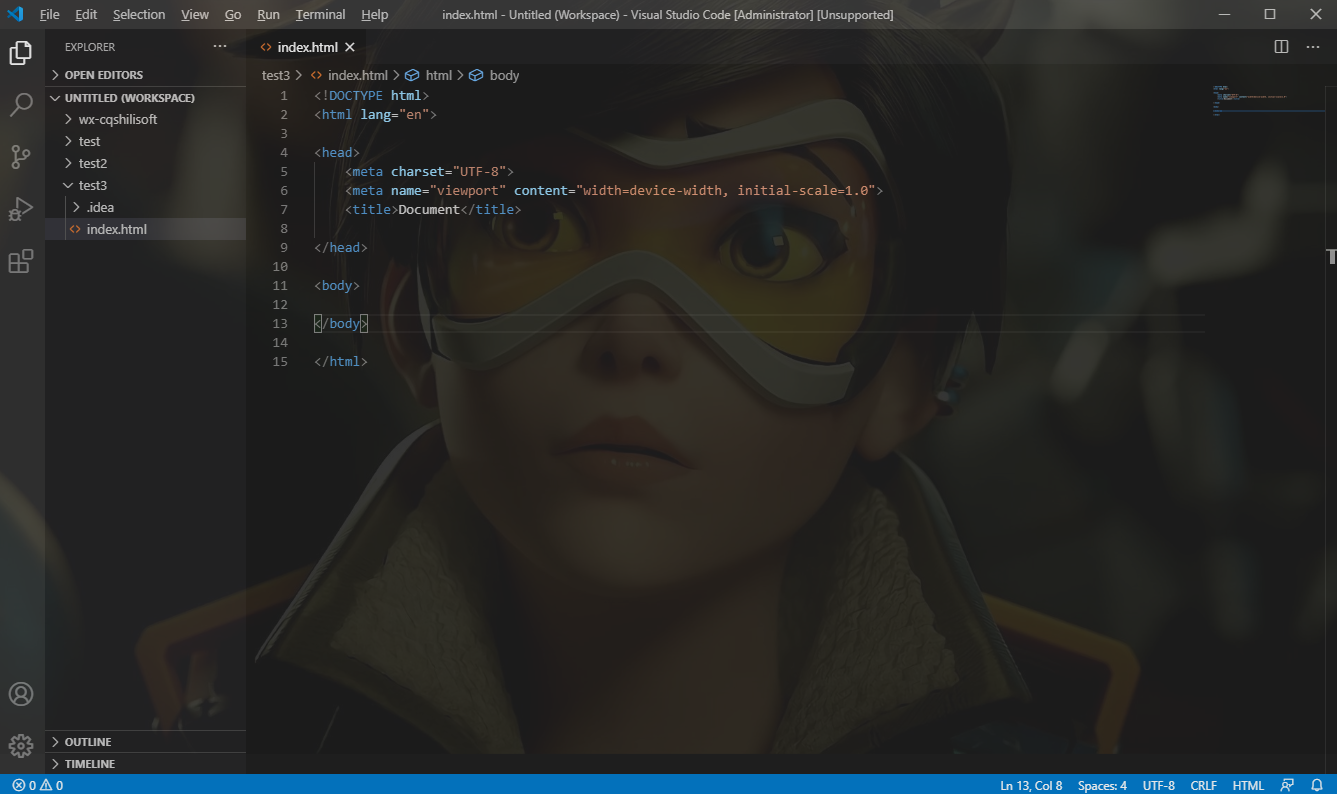Show errors and warnings in status bar
Screen dimensions: 1337x794
pos(37,785)
